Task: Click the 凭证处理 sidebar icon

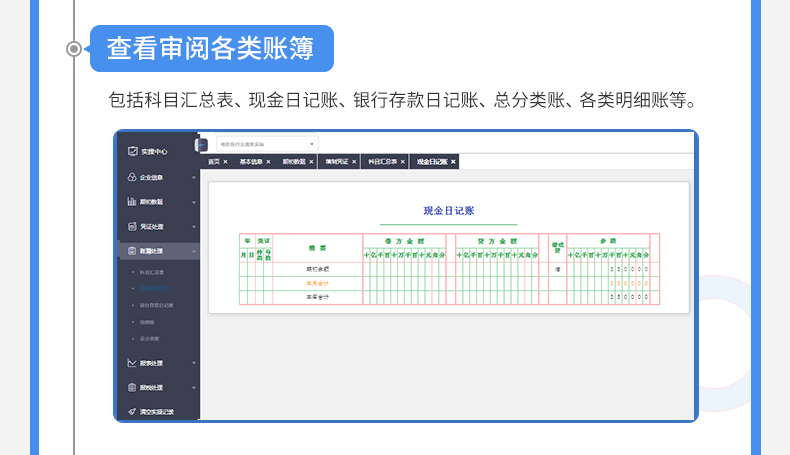Action: [x=132, y=226]
